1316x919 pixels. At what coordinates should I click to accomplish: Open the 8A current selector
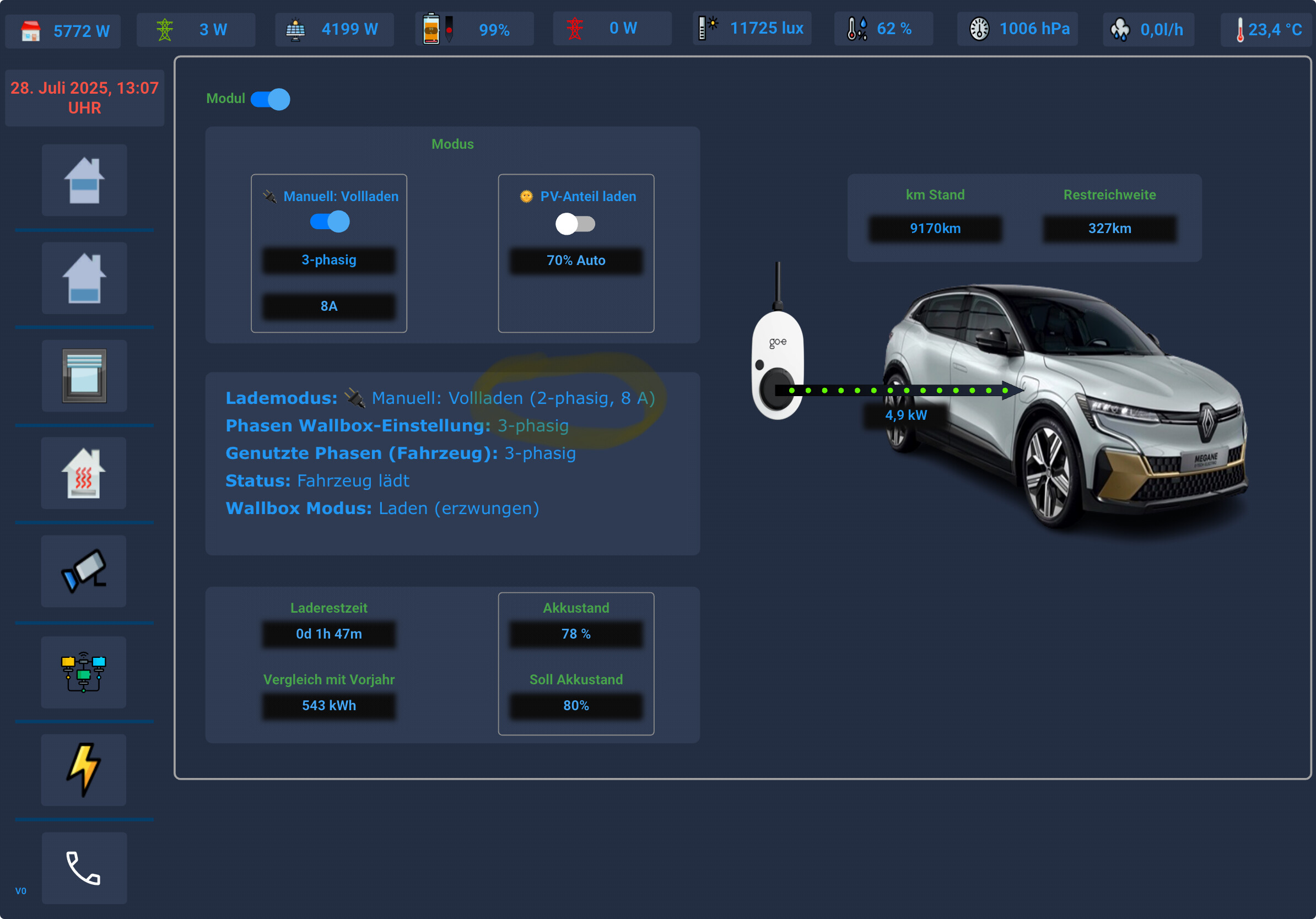(329, 306)
